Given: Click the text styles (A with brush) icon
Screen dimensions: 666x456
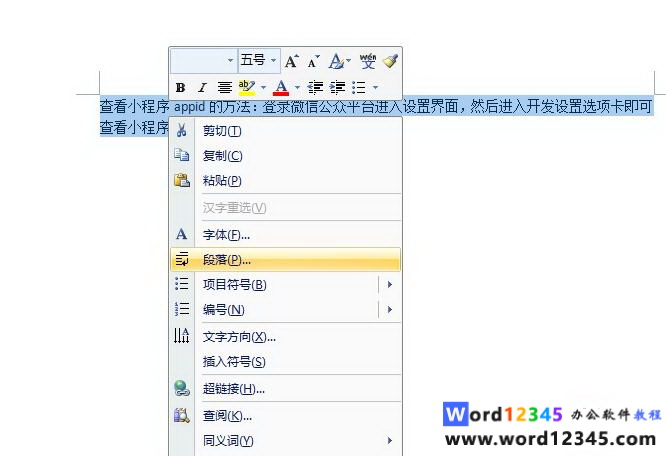Looking at the screenshot, I should click(x=337, y=62).
